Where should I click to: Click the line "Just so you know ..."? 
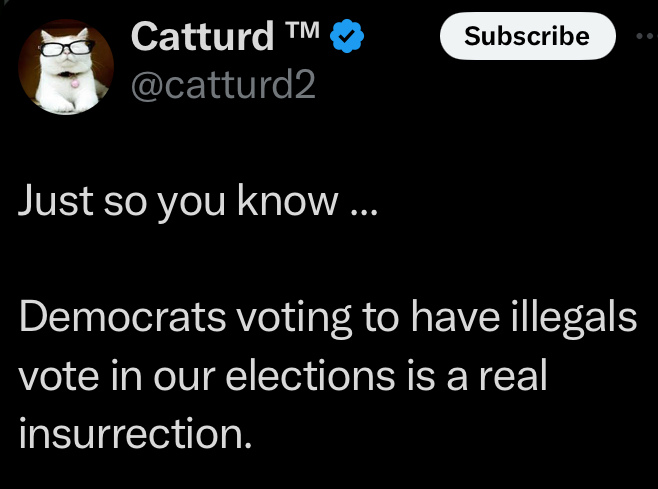tap(194, 203)
